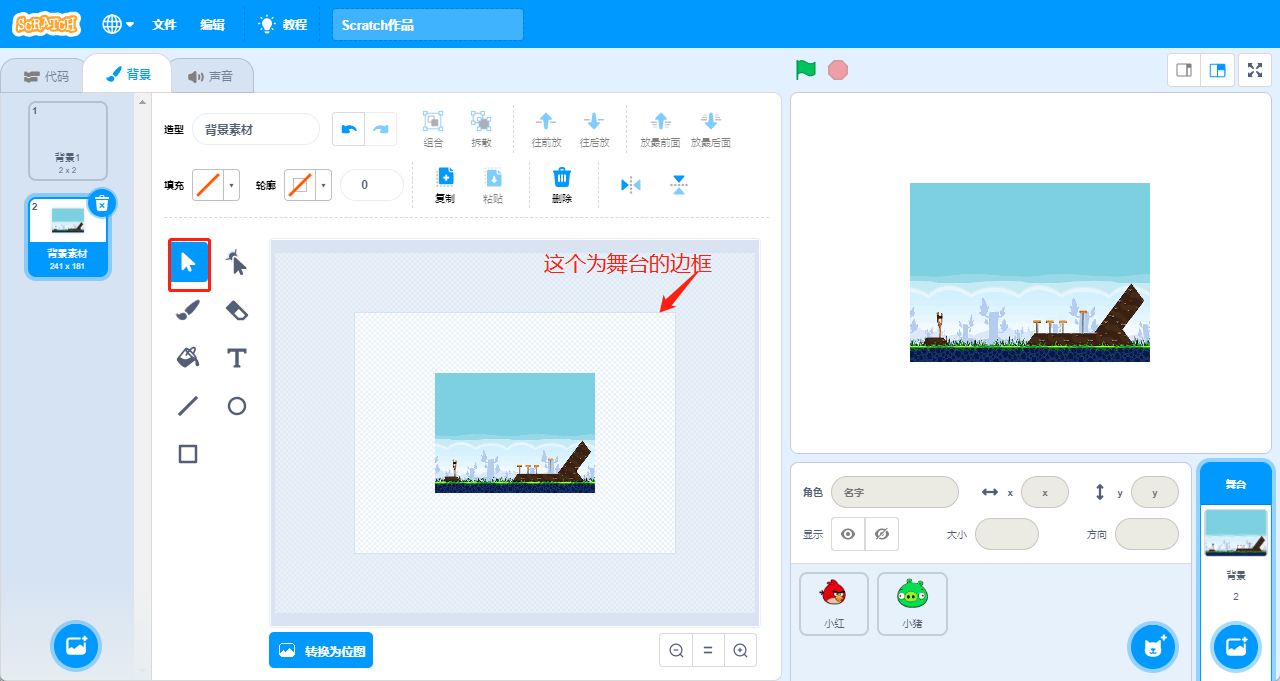Flip the selection horizontally

630,185
